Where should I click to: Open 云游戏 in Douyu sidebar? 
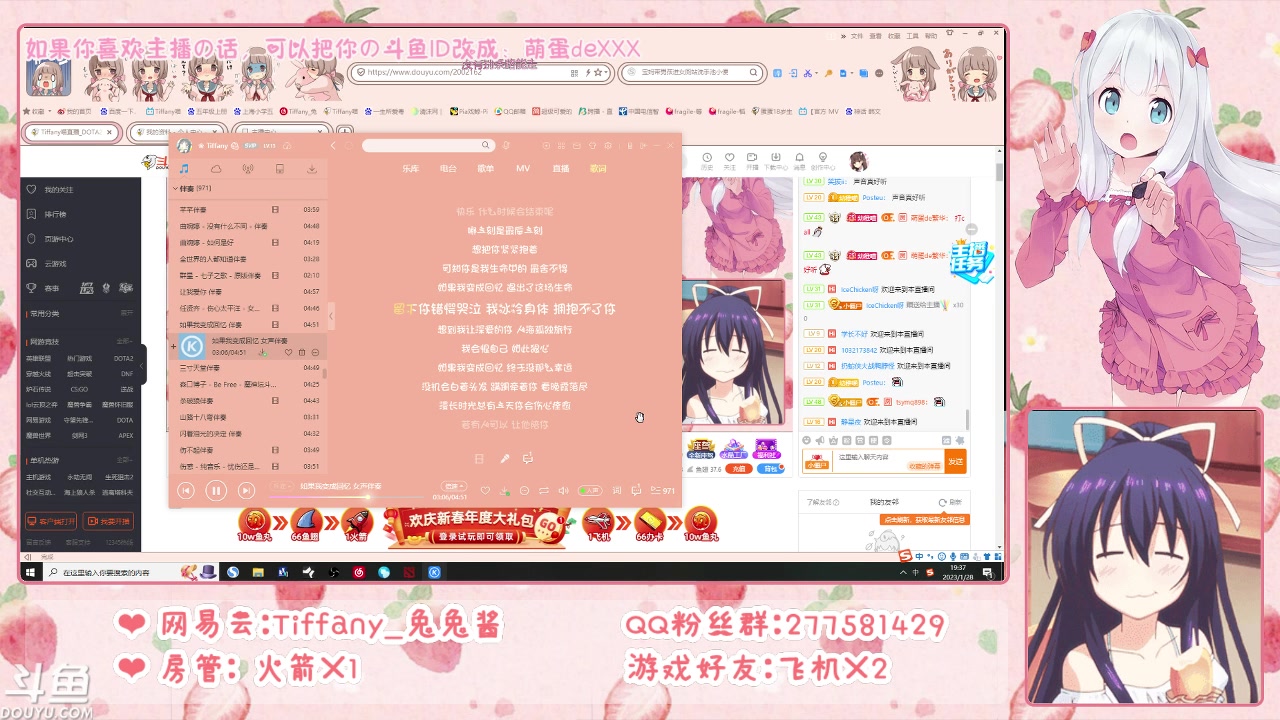54,263
